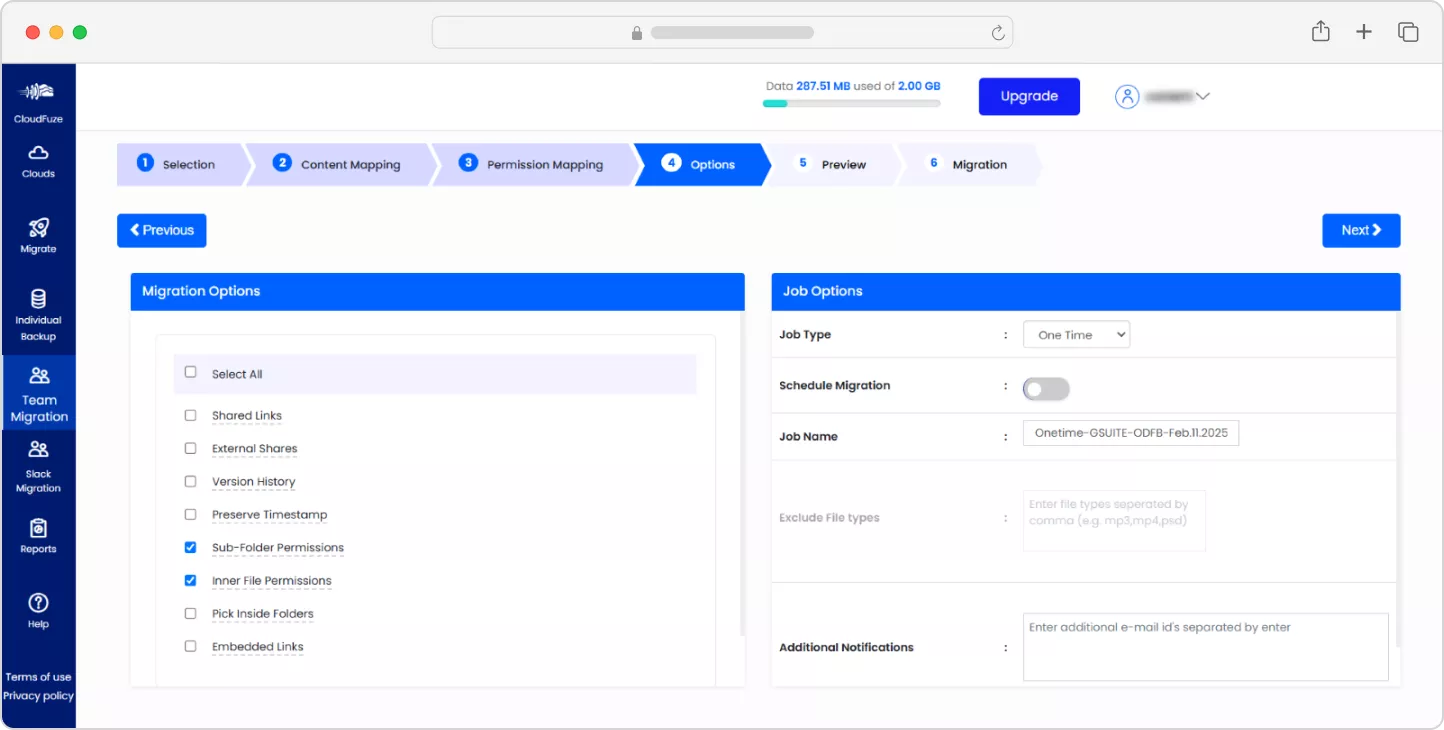This screenshot has height=730, width=1444.
Task: Click the Job Options panel scrollbar
Action: (1398, 478)
